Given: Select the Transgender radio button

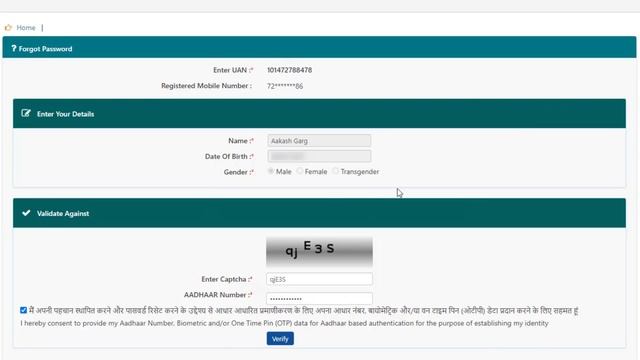Looking at the screenshot, I should coord(336,171).
